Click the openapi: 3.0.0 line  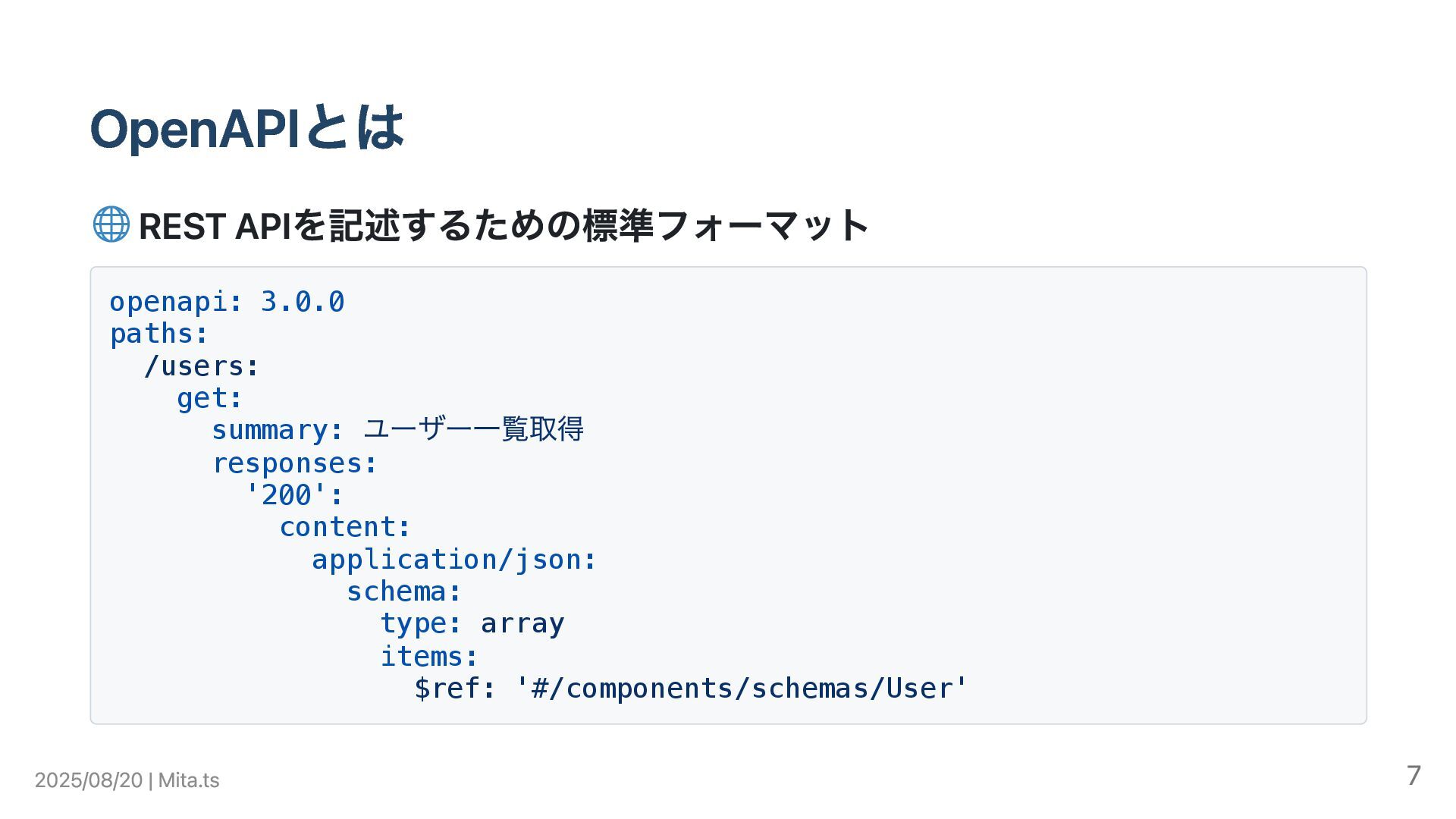click(227, 302)
